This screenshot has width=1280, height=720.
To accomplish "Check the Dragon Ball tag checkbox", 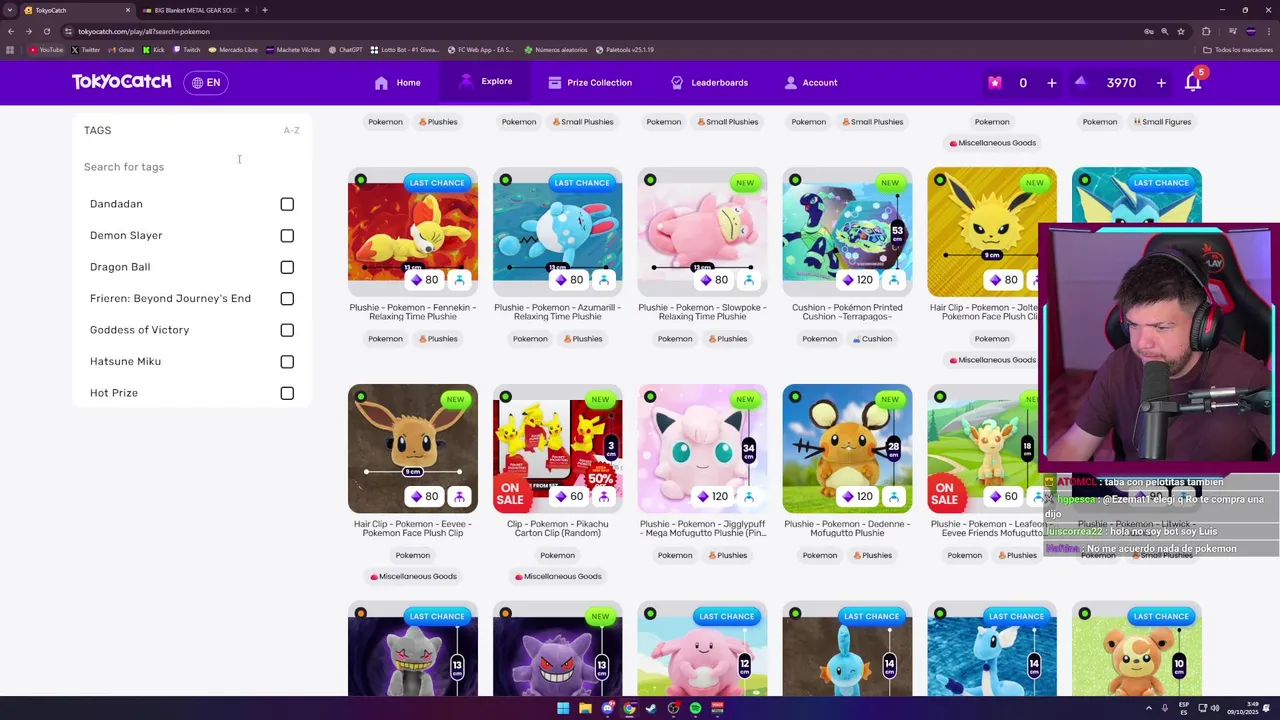I will 287,267.
